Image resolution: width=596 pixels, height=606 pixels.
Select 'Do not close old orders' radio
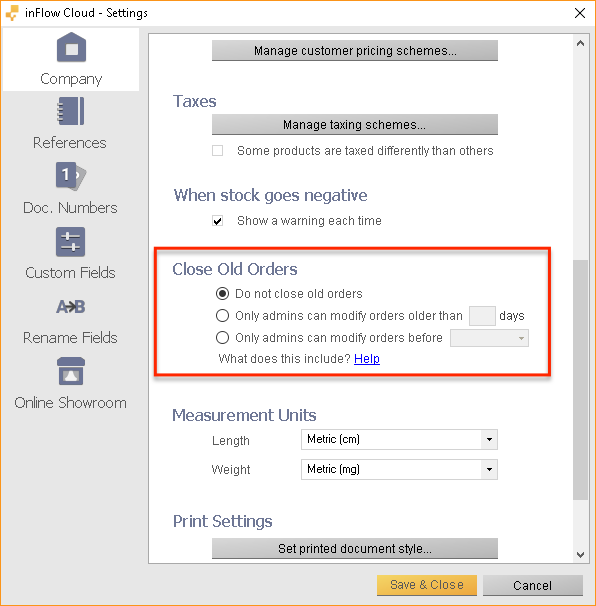tap(222, 294)
